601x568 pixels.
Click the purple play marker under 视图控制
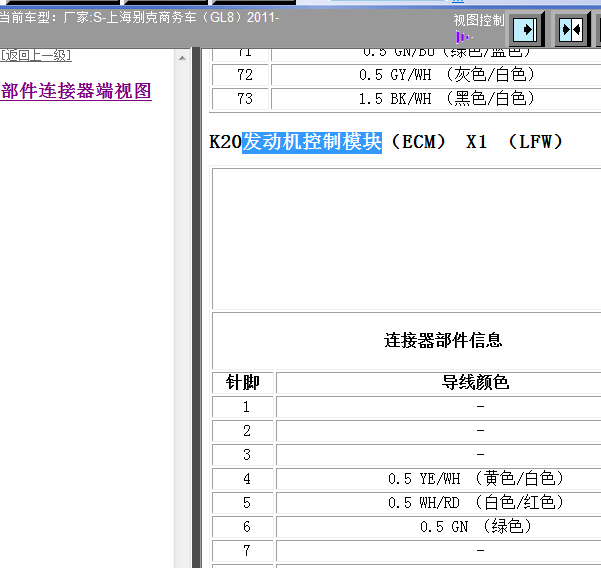pyautogui.click(x=464, y=38)
